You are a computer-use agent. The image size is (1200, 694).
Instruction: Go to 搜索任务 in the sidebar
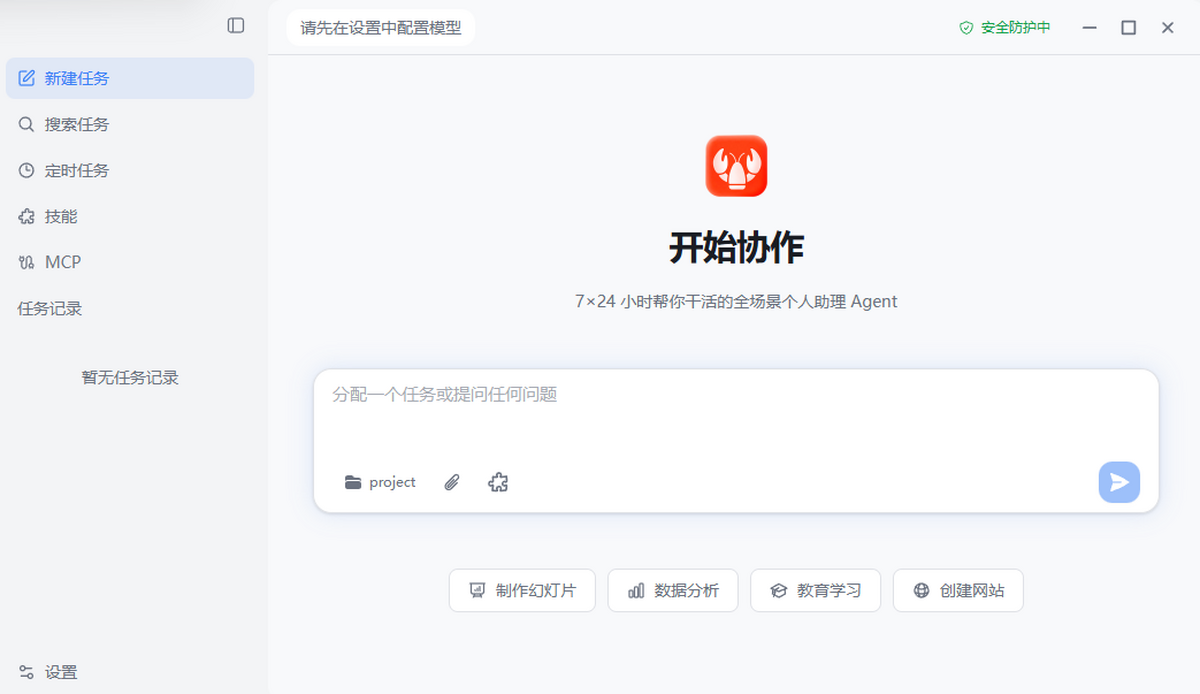130,124
